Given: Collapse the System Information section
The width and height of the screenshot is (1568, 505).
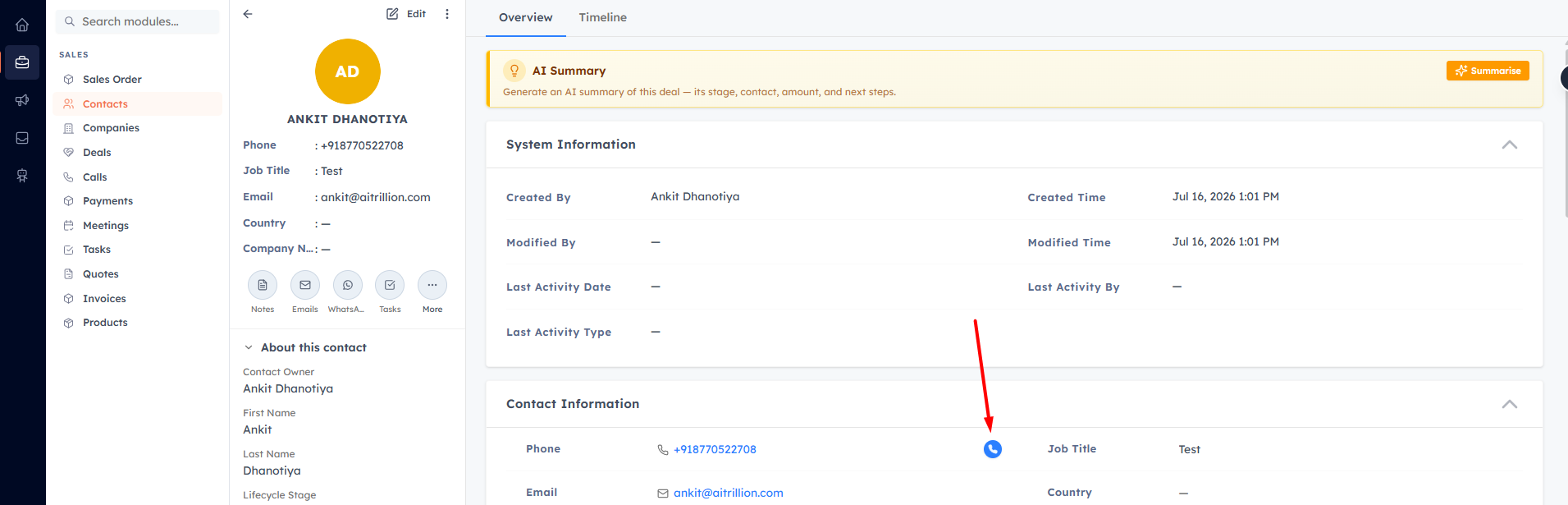Looking at the screenshot, I should 1509,145.
